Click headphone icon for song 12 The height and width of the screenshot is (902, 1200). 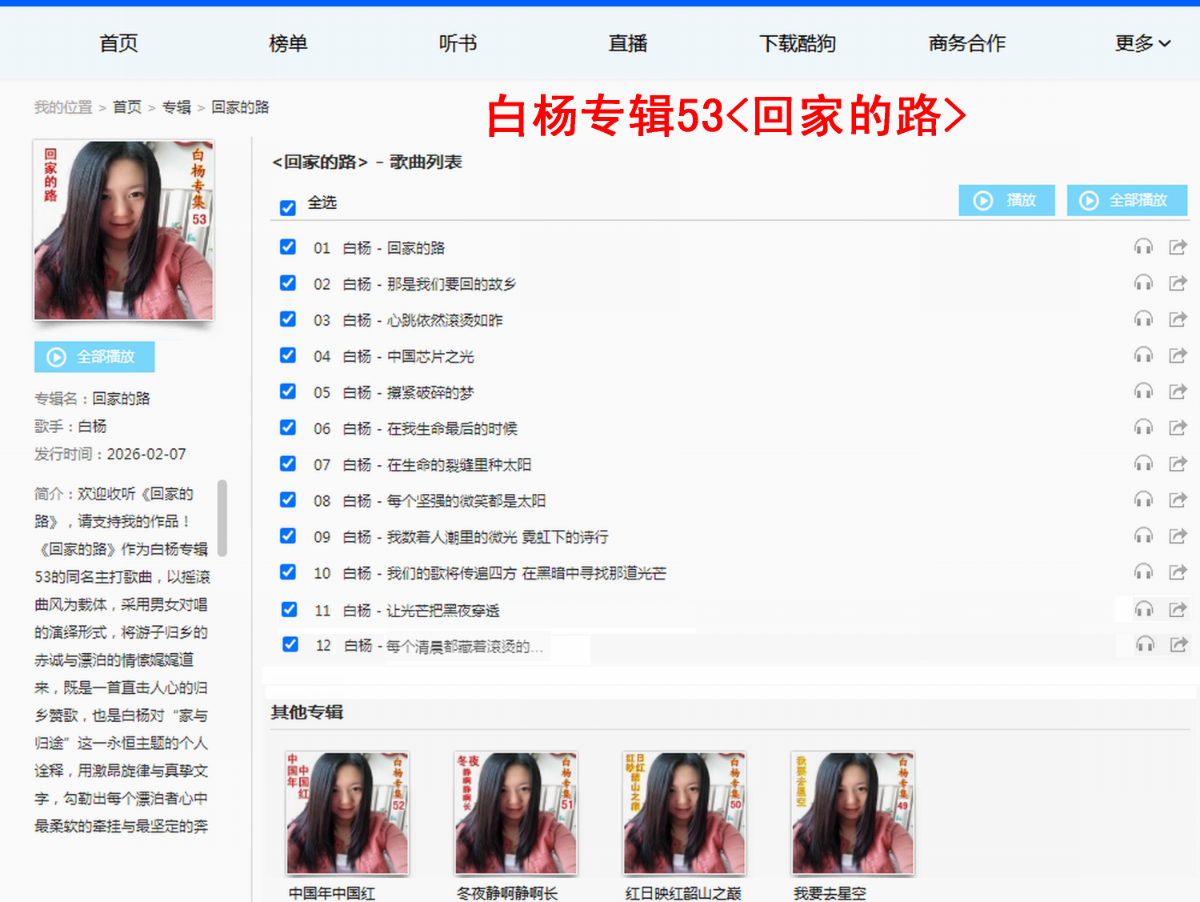(1145, 644)
